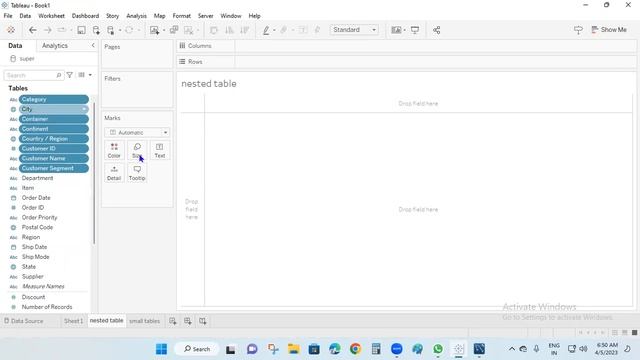Click the Detail mark card
This screenshot has width=640, height=360.
point(114,173)
